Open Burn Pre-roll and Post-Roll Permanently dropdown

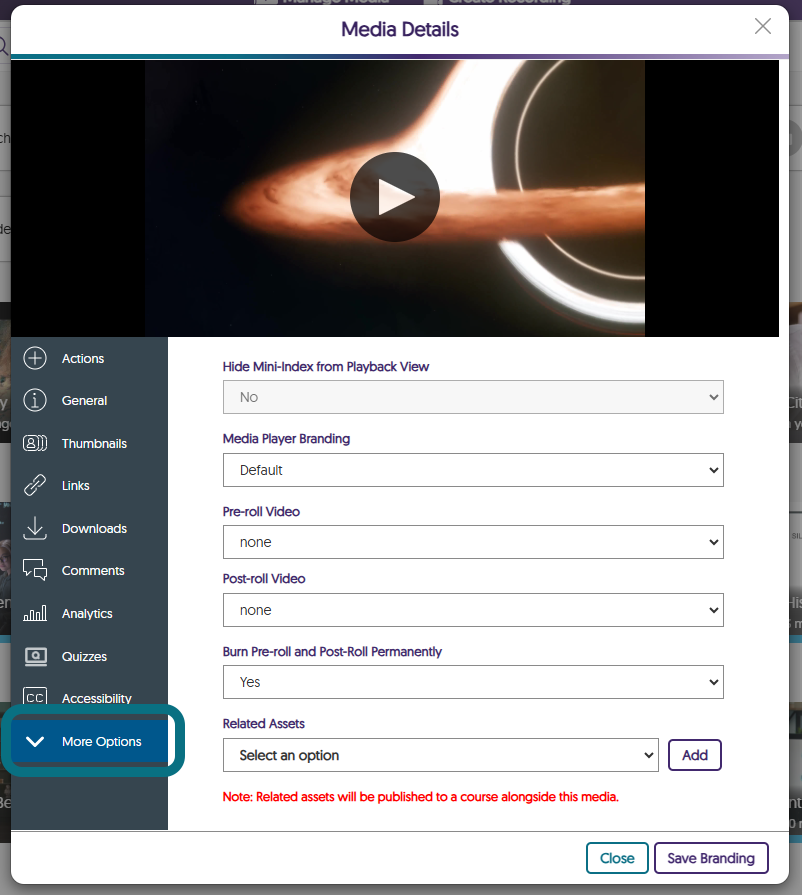point(473,682)
